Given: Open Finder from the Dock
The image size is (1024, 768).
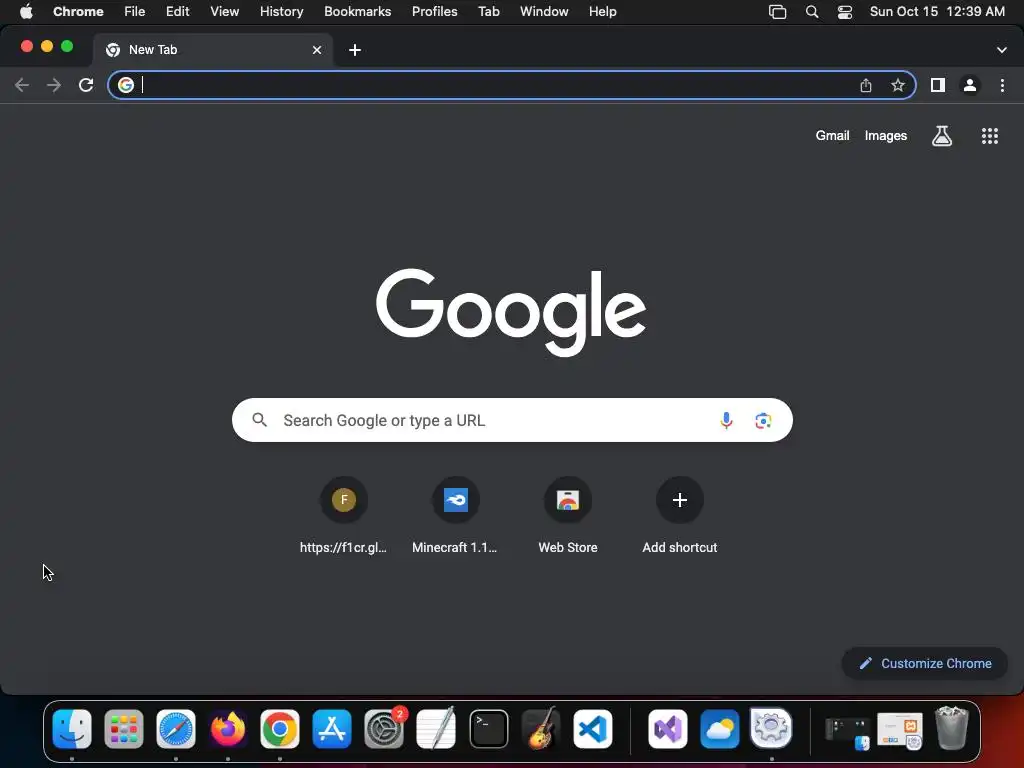Looking at the screenshot, I should point(72,729).
